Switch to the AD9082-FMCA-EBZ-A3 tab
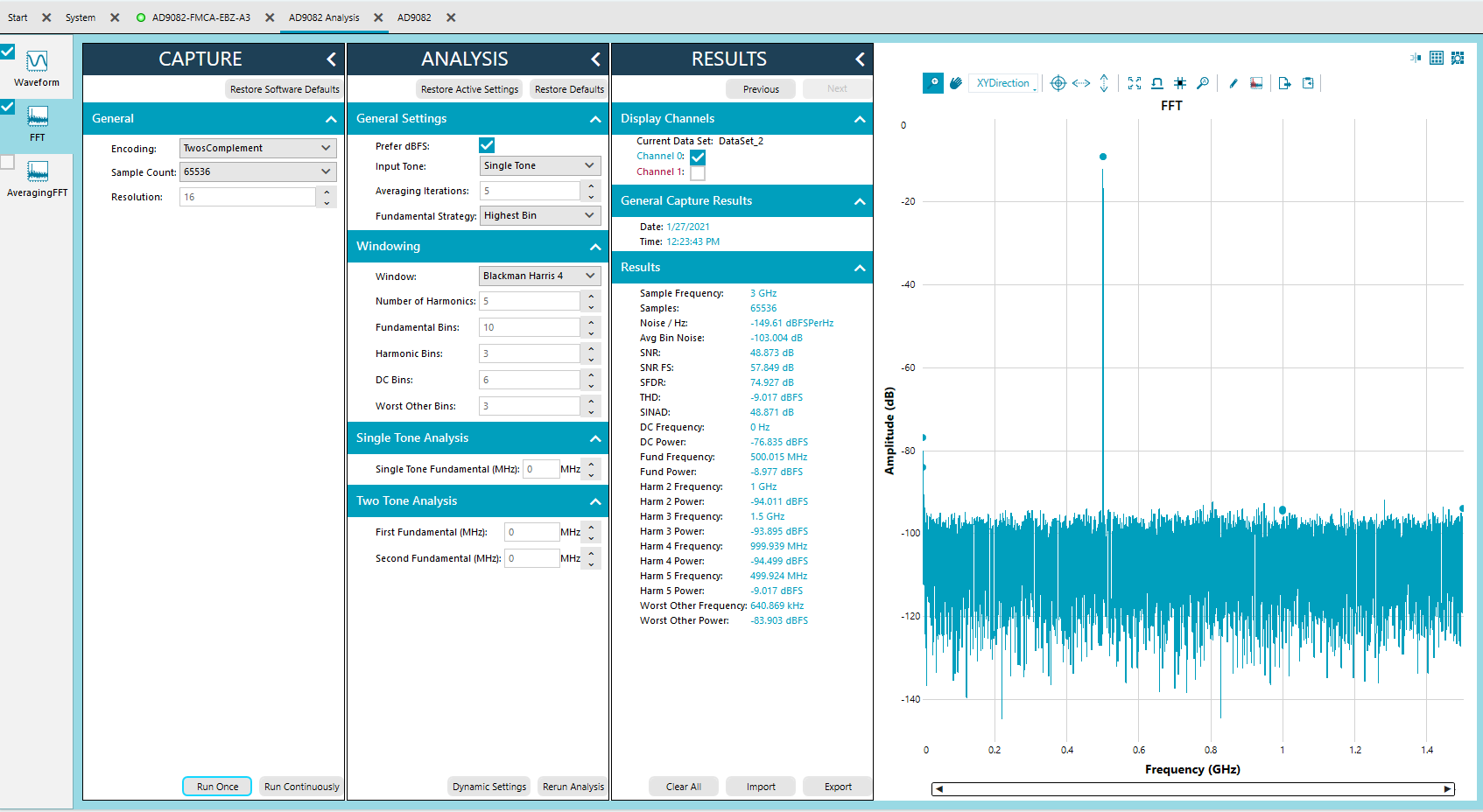Image resolution: width=1483 pixels, height=812 pixels. pyautogui.click(x=201, y=17)
